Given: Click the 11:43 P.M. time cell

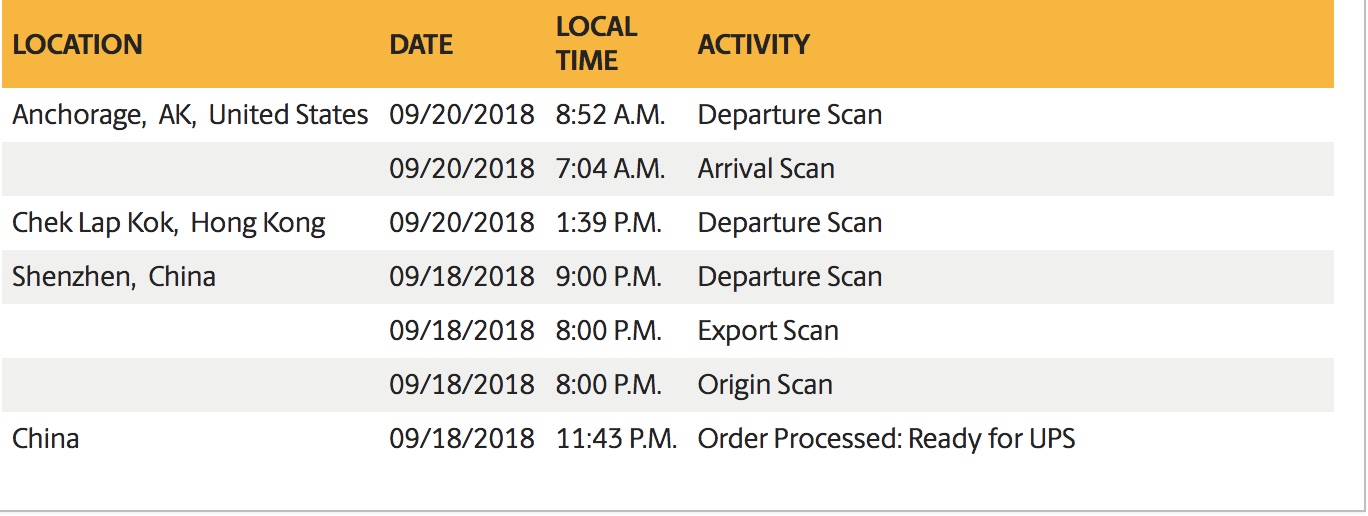Looking at the screenshot, I should coord(616,439).
